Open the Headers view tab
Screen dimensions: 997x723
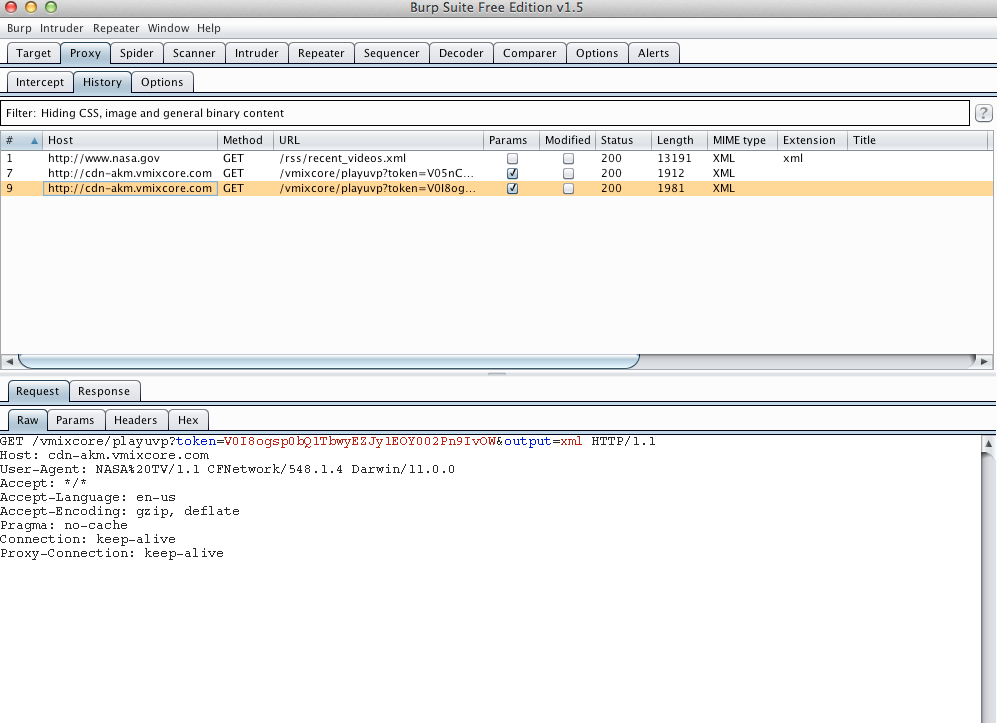click(135, 420)
